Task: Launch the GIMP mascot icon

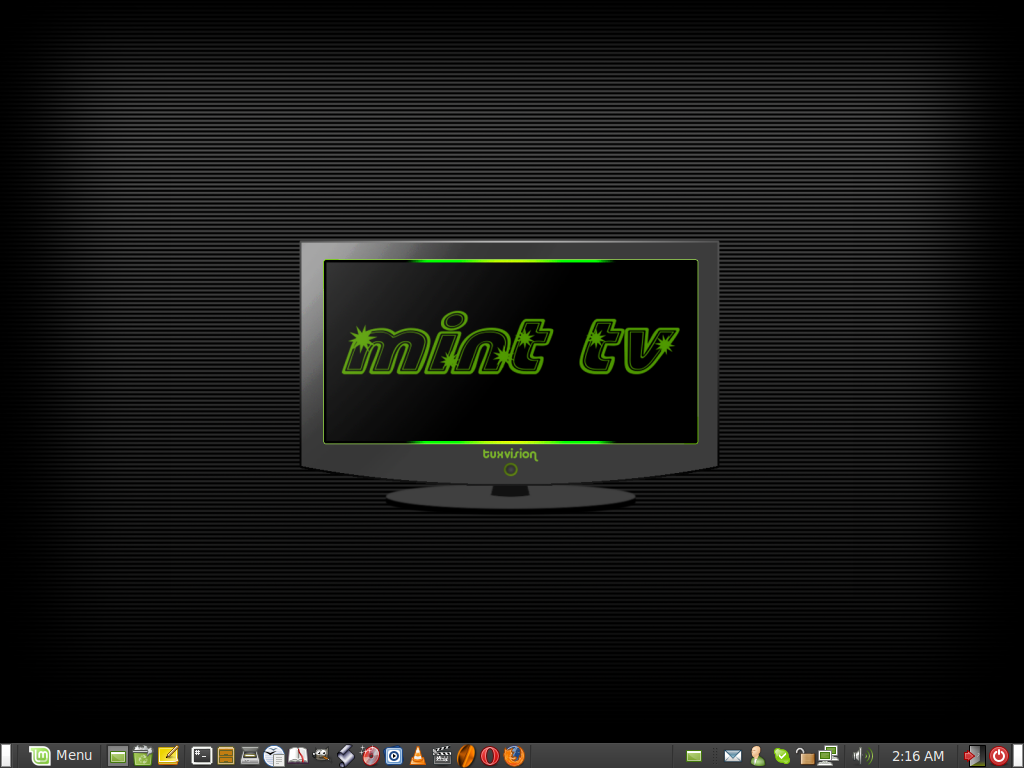Action: (321, 756)
